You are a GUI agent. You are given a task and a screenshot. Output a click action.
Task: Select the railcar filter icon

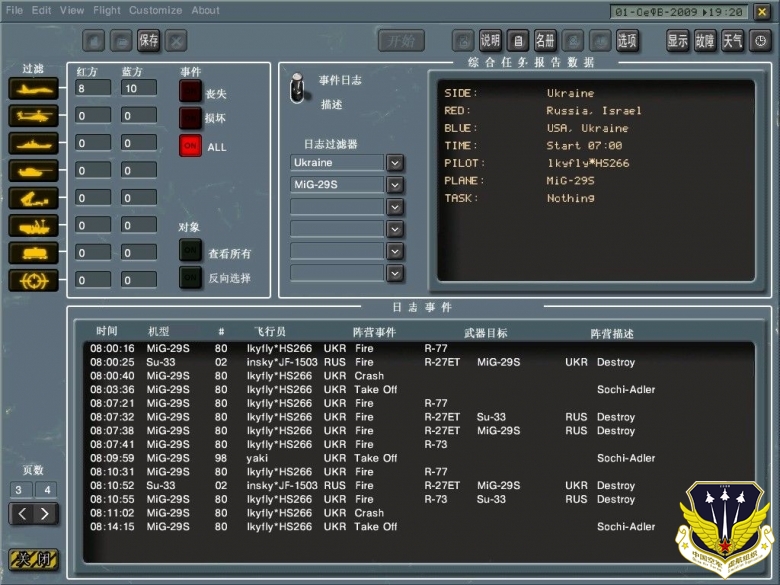click(34, 253)
